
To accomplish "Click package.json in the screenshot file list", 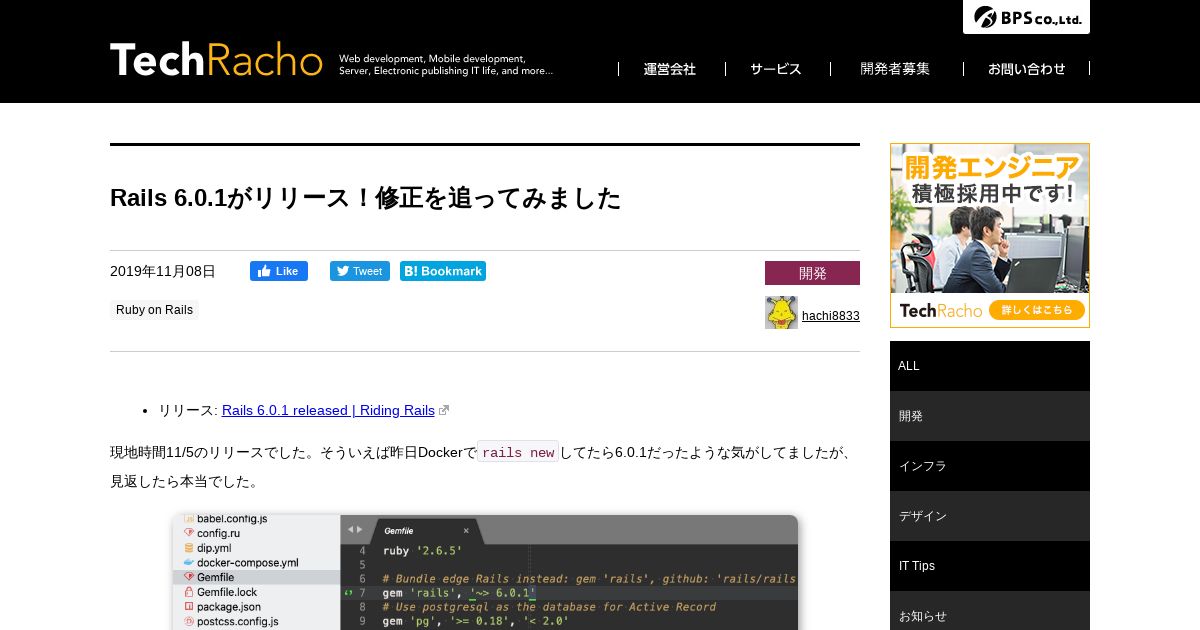I will point(229,606).
